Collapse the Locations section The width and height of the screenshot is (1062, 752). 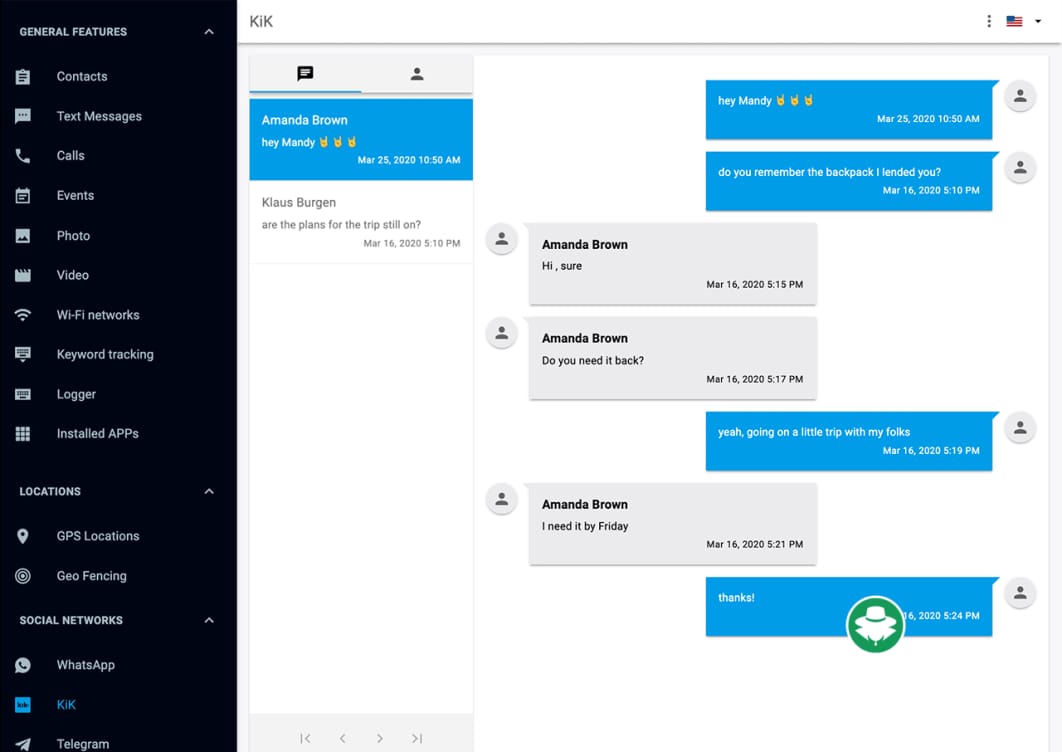point(209,491)
